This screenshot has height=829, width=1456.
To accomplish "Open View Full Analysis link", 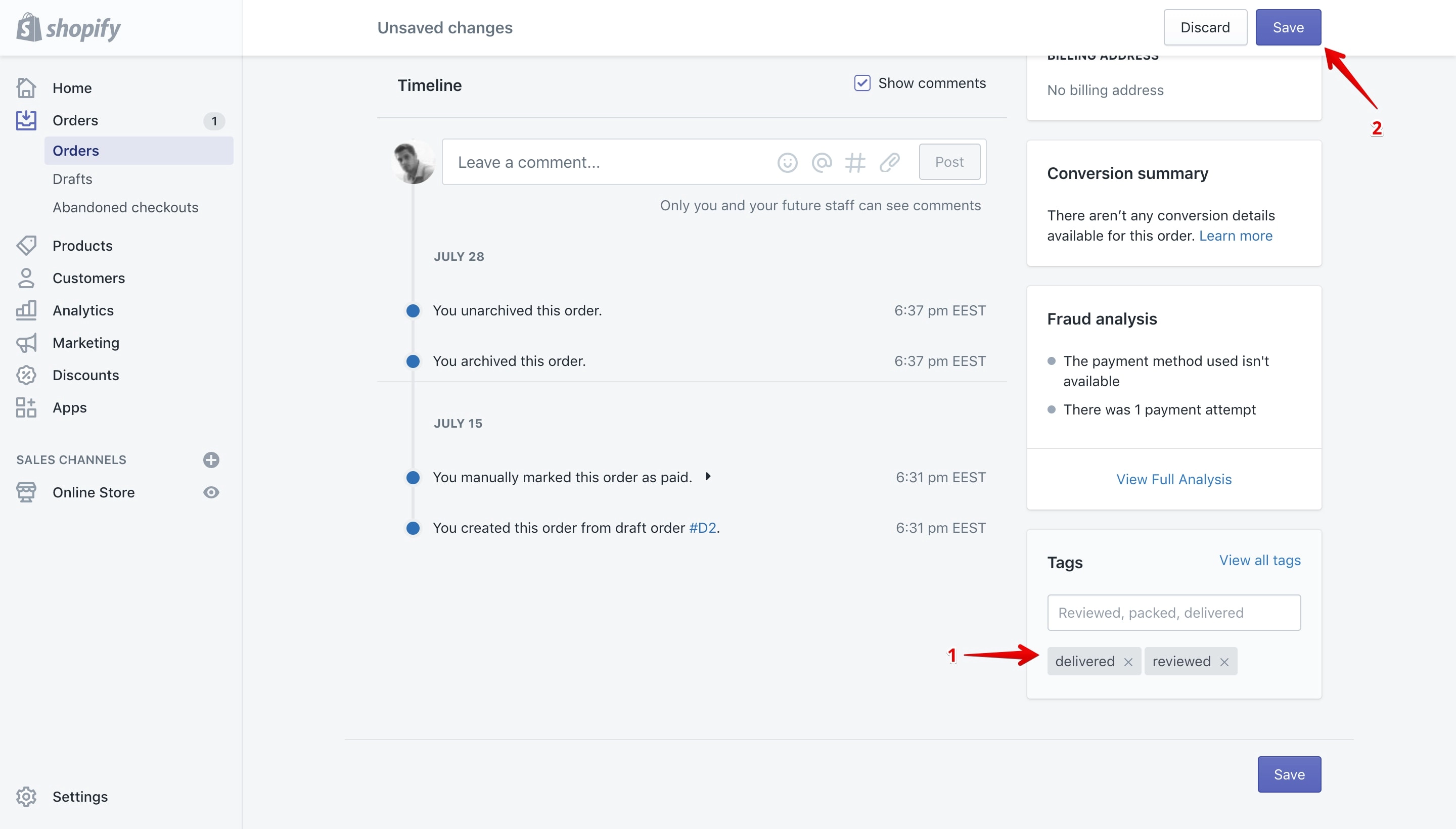I will (x=1173, y=479).
